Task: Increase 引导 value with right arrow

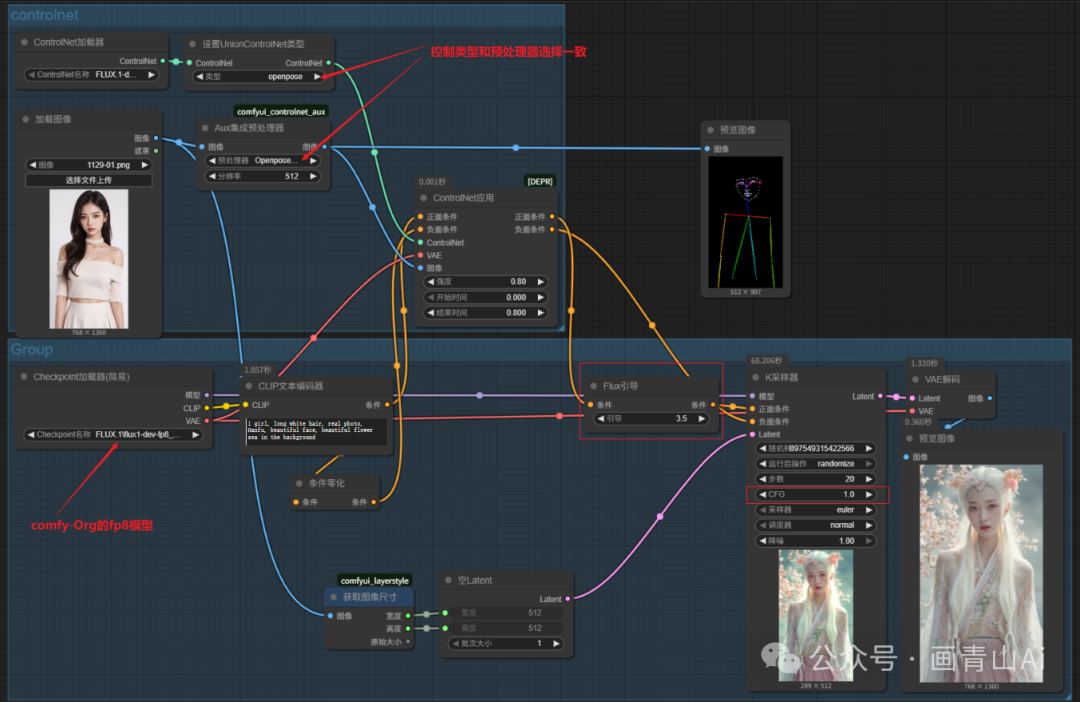Action: (x=702, y=419)
